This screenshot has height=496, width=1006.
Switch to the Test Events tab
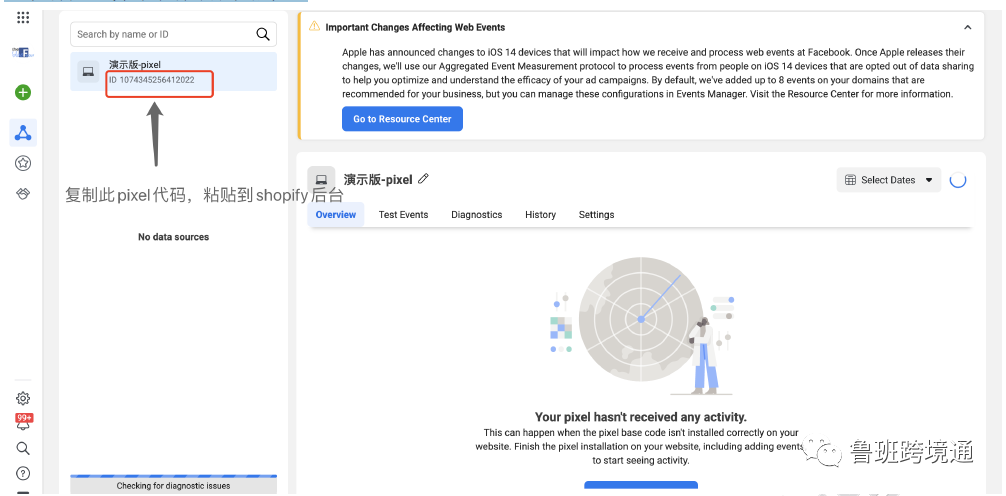coord(403,214)
